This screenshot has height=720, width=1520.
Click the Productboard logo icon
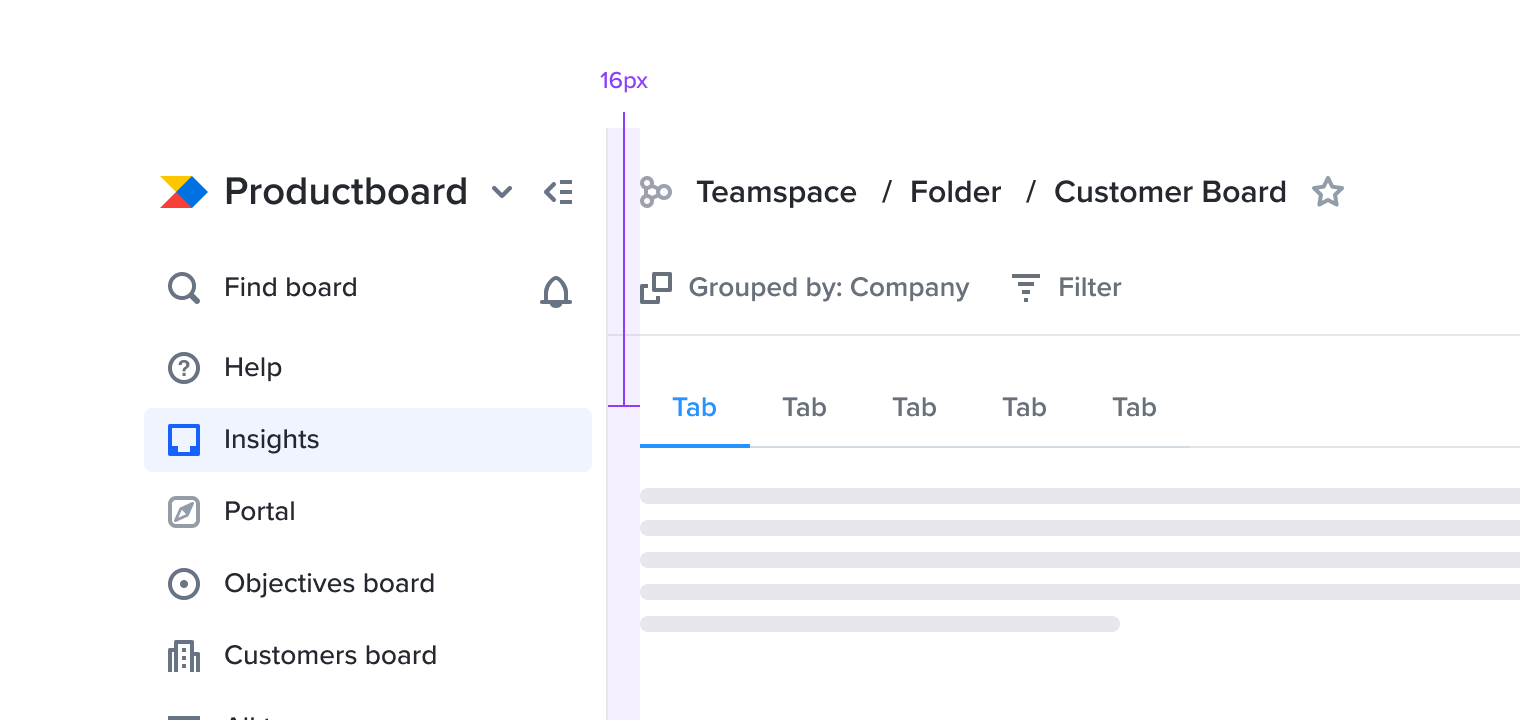(x=184, y=192)
